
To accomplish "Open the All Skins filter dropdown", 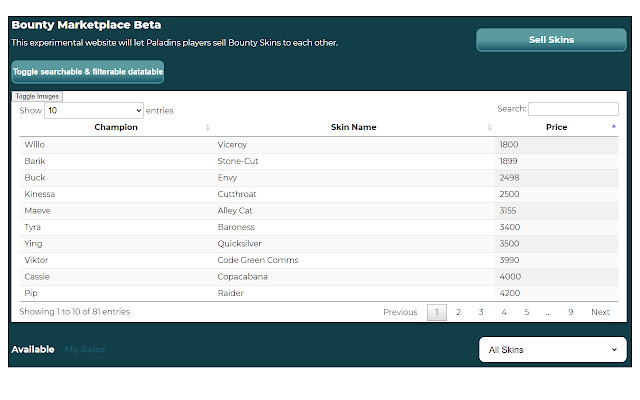I will tap(553, 350).
